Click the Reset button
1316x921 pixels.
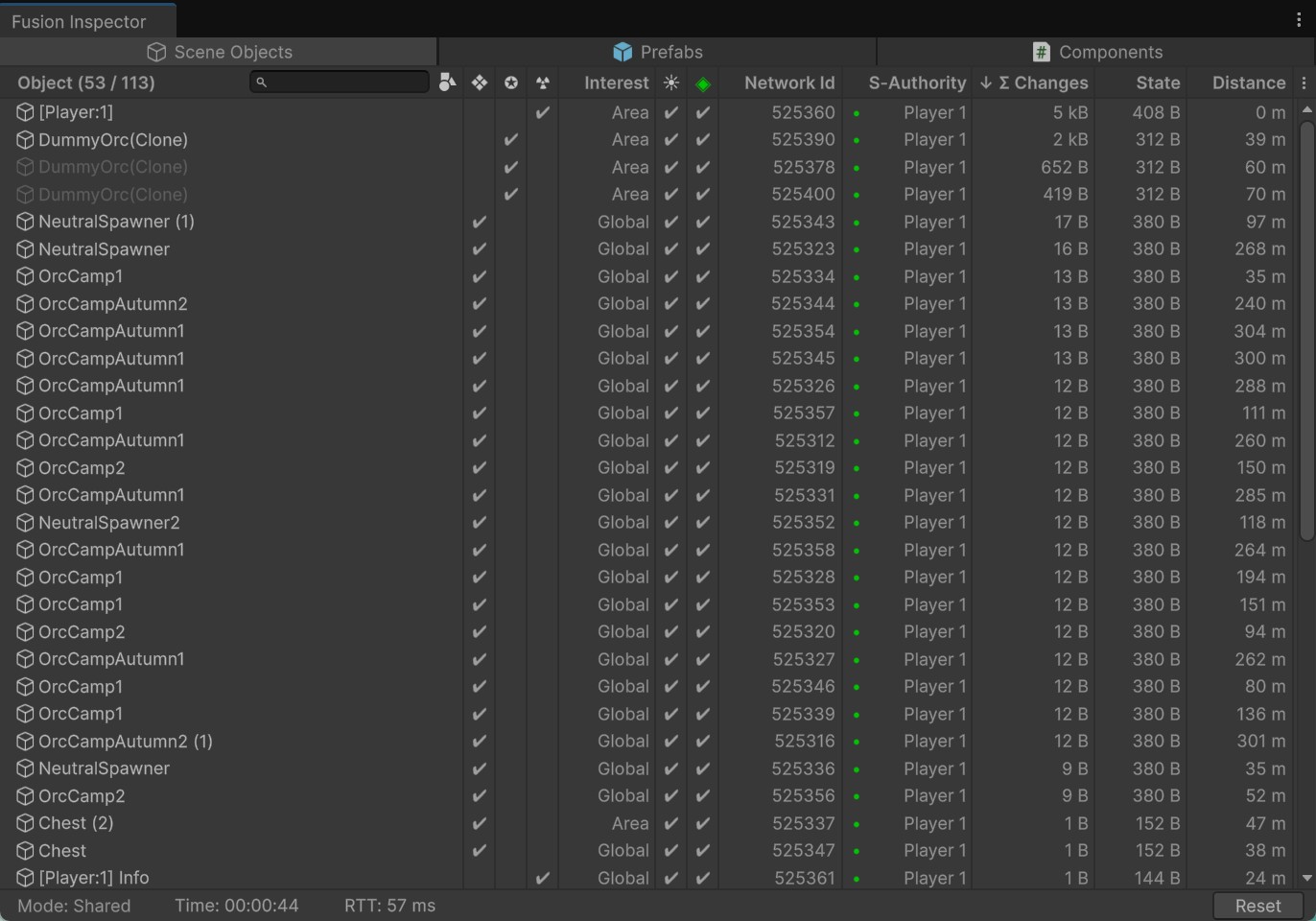coord(1257,906)
